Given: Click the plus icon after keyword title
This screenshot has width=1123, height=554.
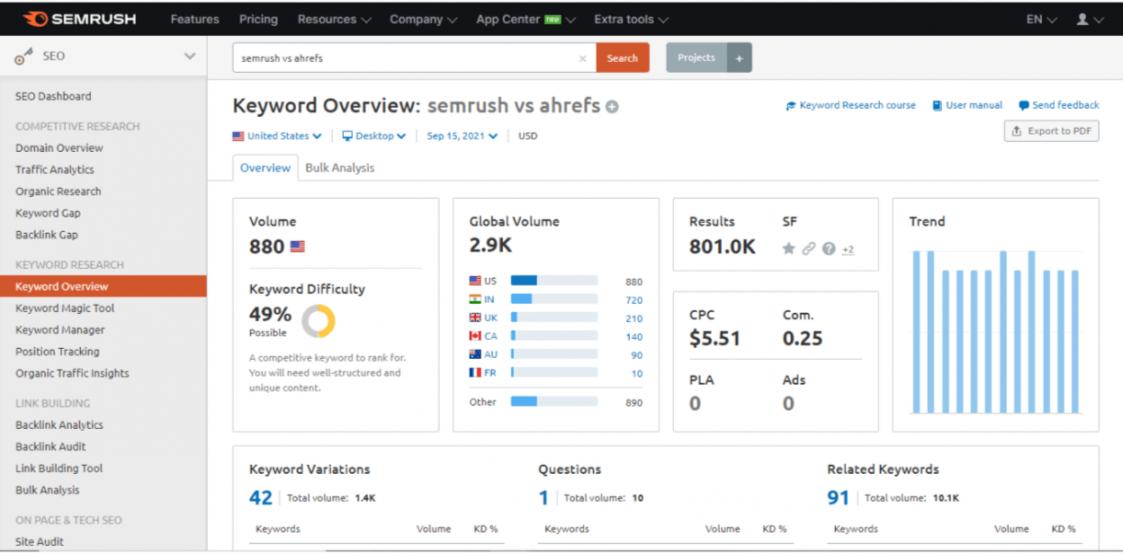Looking at the screenshot, I should [x=612, y=107].
